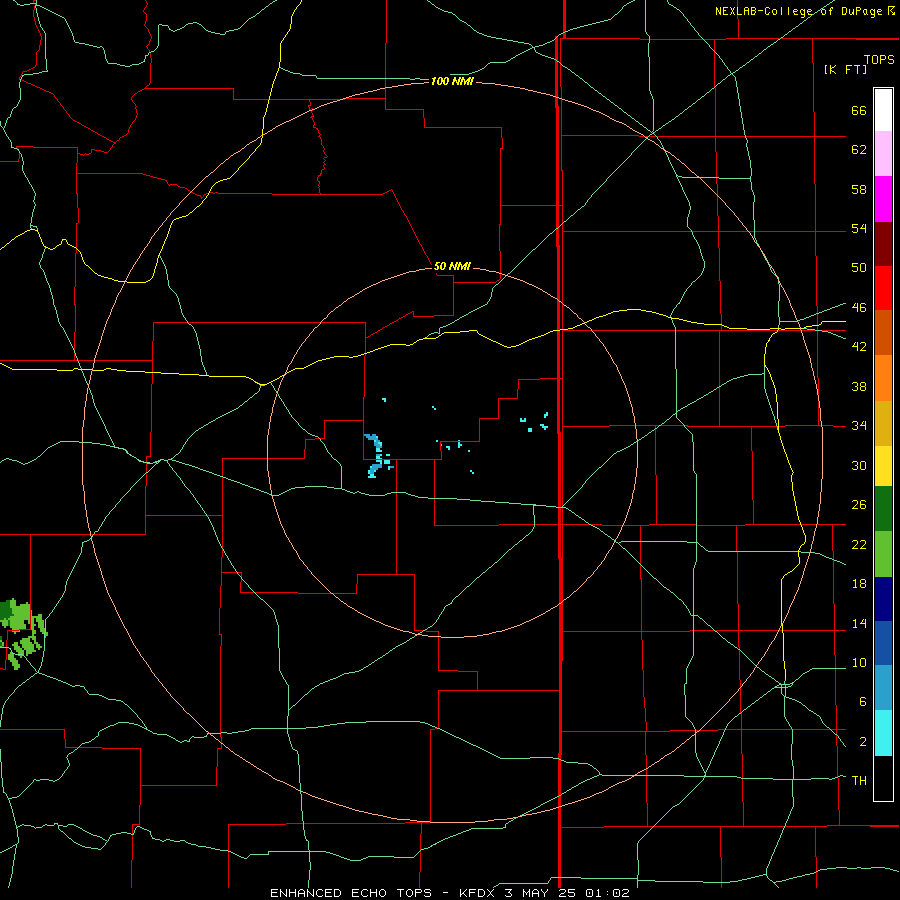Click the cyan echo dots near state line
Image resolution: width=900 pixels, height=900 pixels.
[x=534, y=422]
